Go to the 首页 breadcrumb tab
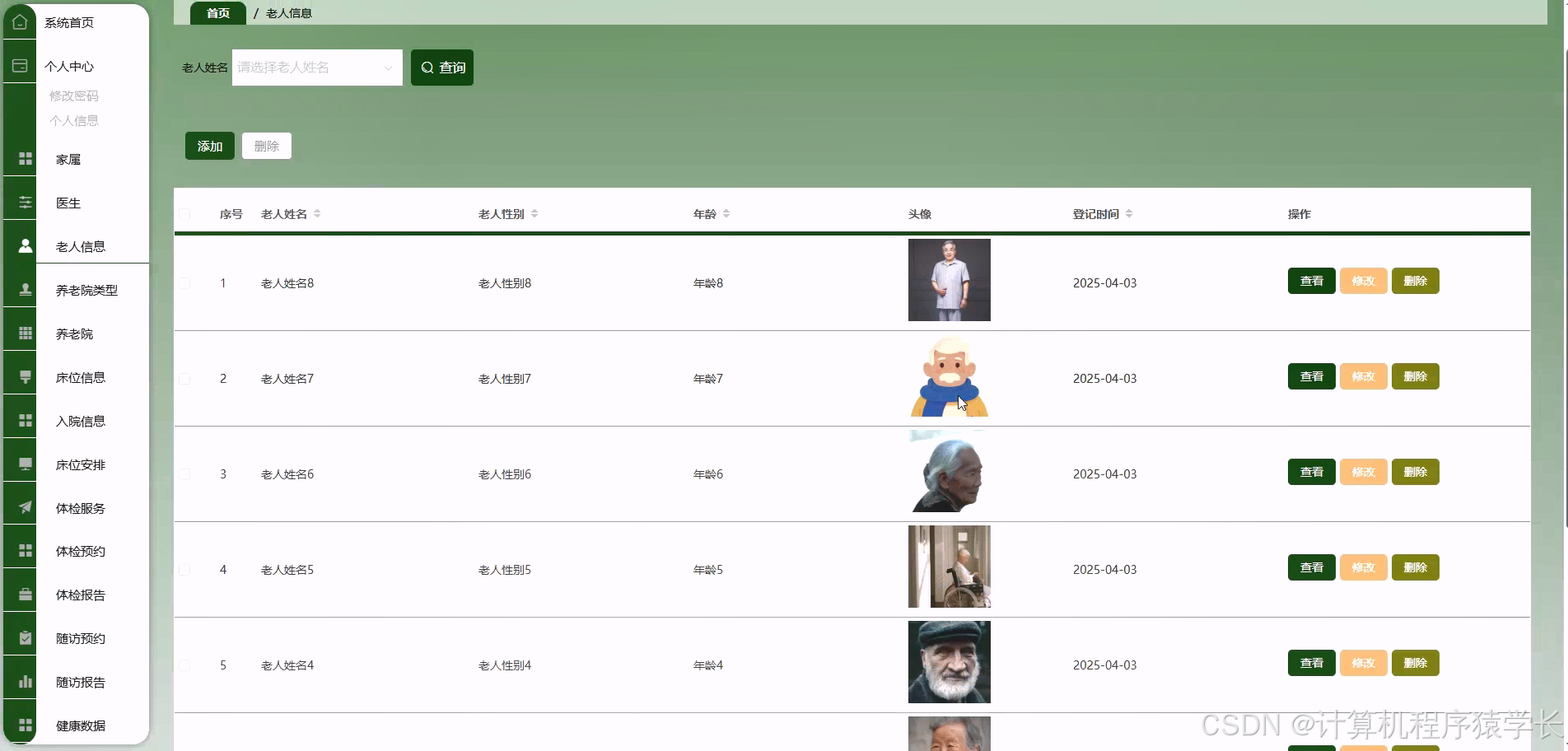 (x=218, y=13)
